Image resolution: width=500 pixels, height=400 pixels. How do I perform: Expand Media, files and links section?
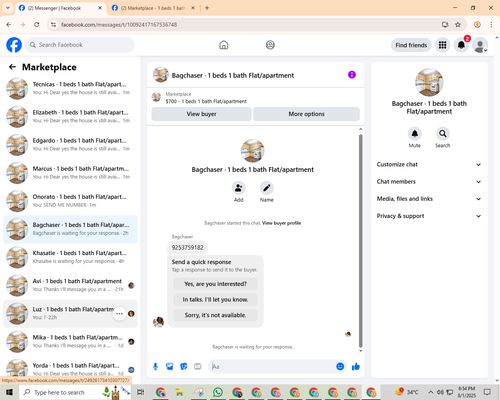pyautogui.click(x=429, y=199)
